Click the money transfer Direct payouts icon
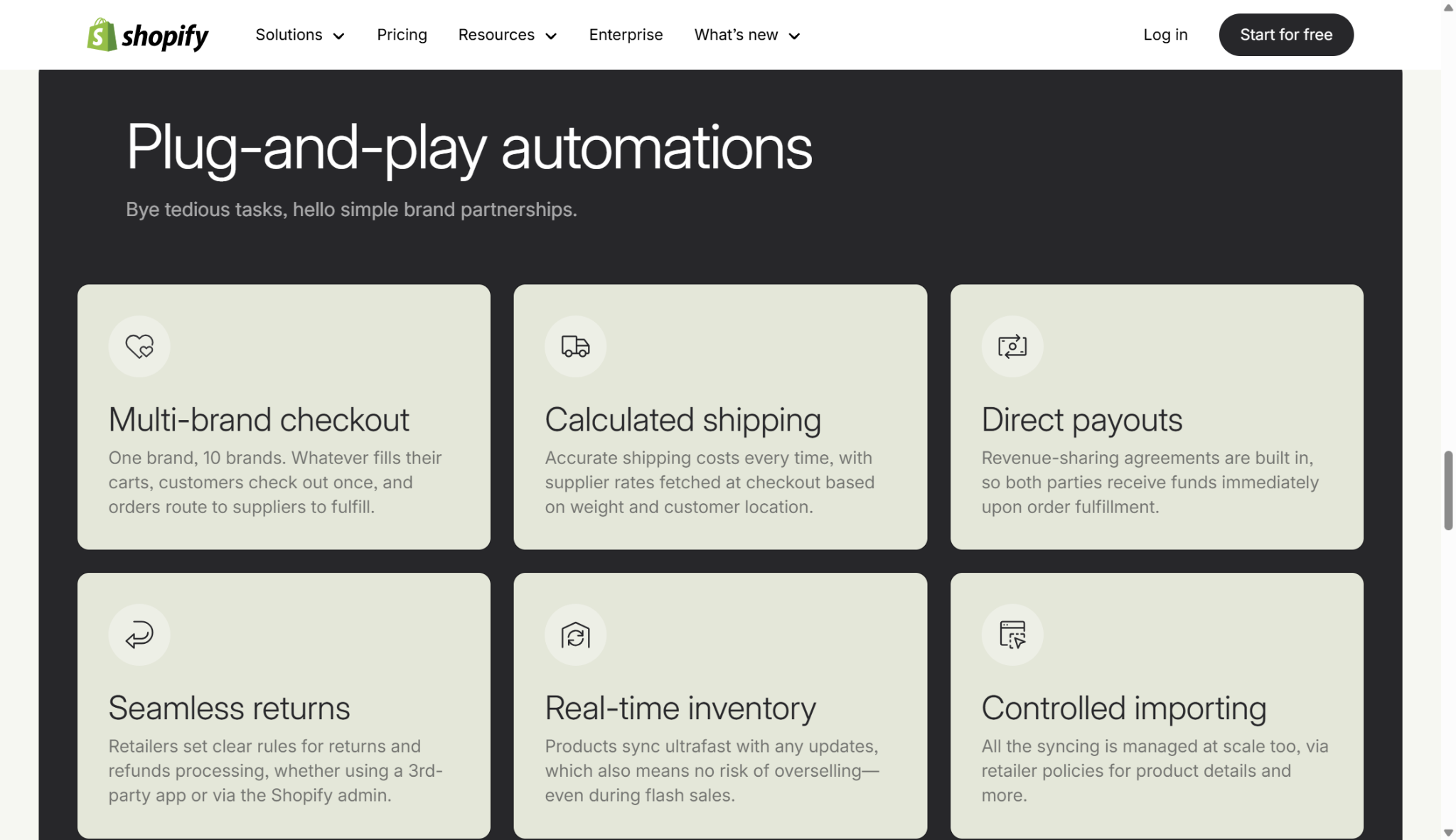This screenshot has height=840, width=1456. point(1012,346)
